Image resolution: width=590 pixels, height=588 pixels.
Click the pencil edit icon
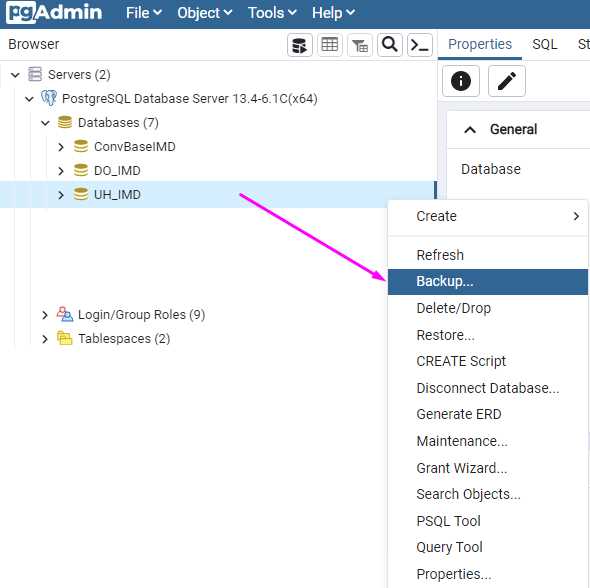click(506, 81)
